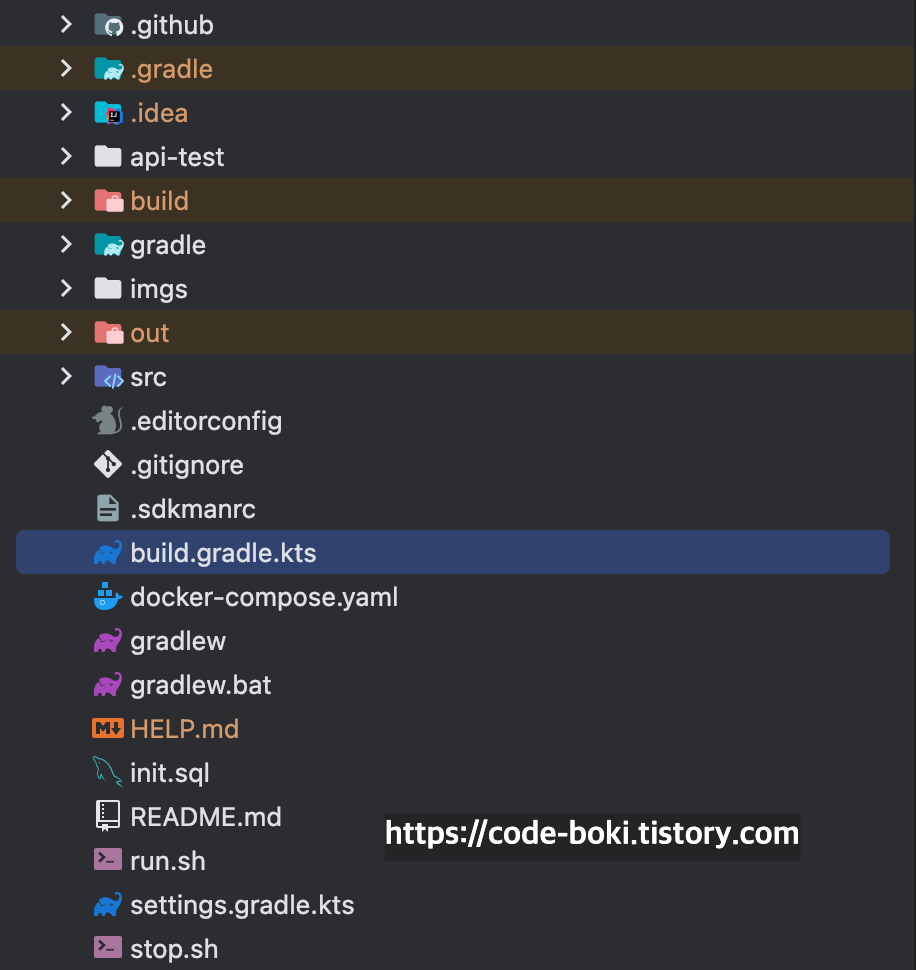Select the .github folder name
Image resolution: width=916 pixels, height=970 pixels.
point(172,26)
